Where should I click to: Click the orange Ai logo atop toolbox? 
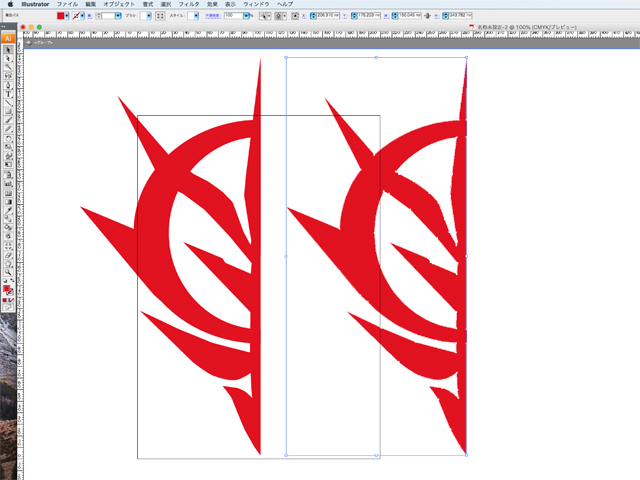coord(8,38)
